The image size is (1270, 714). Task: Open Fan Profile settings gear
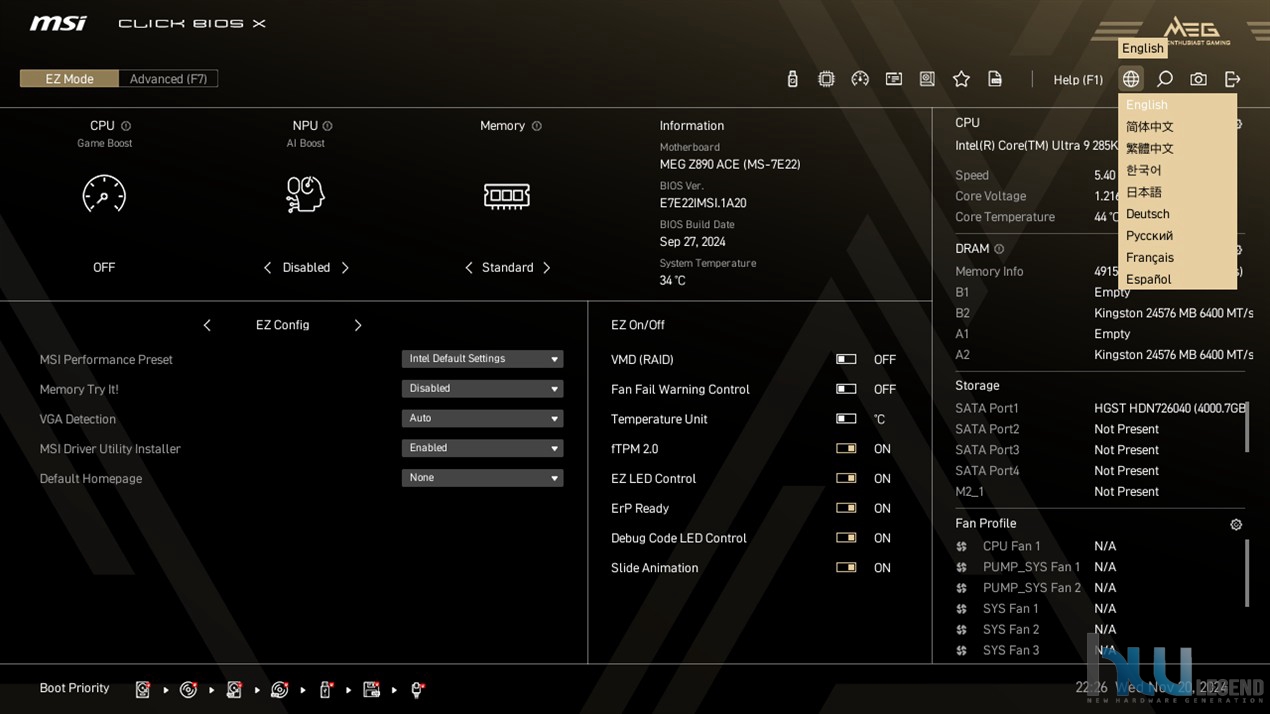[x=1236, y=525]
